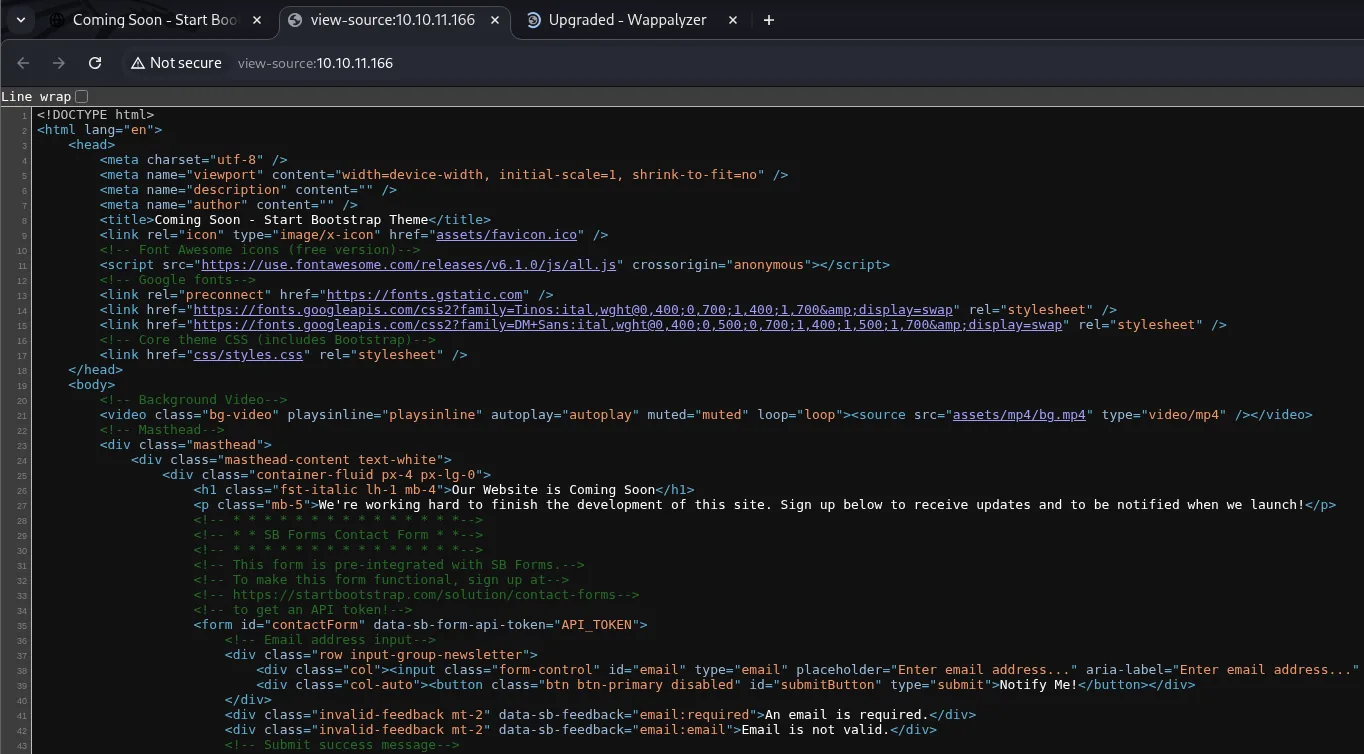Click the 'Background Video' comment line
1364x754 pixels.
(x=193, y=400)
